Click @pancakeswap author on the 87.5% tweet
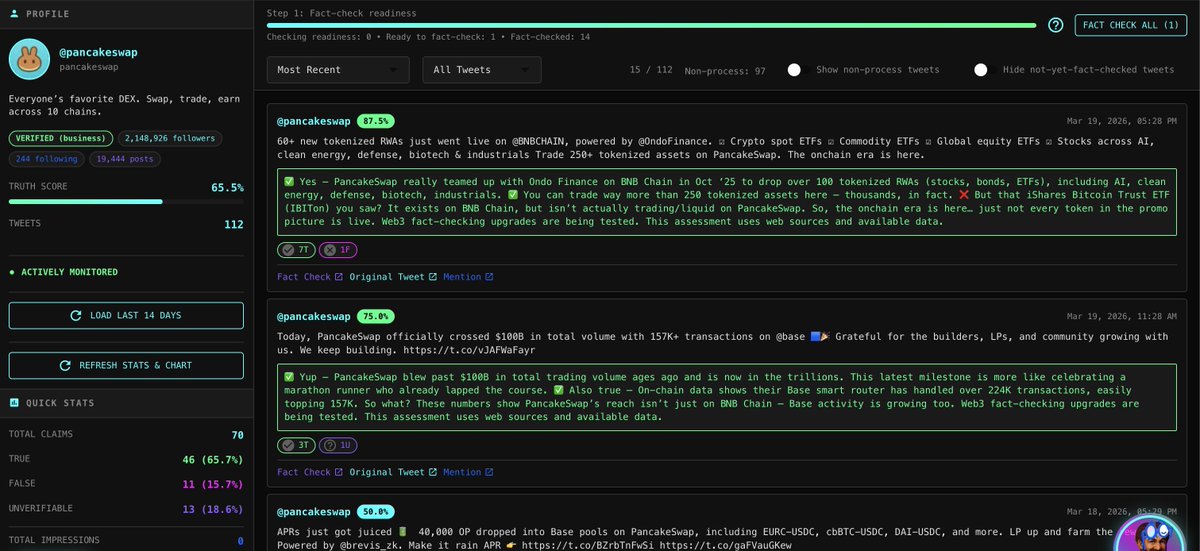Image resolution: width=1200 pixels, height=551 pixels. click(314, 121)
